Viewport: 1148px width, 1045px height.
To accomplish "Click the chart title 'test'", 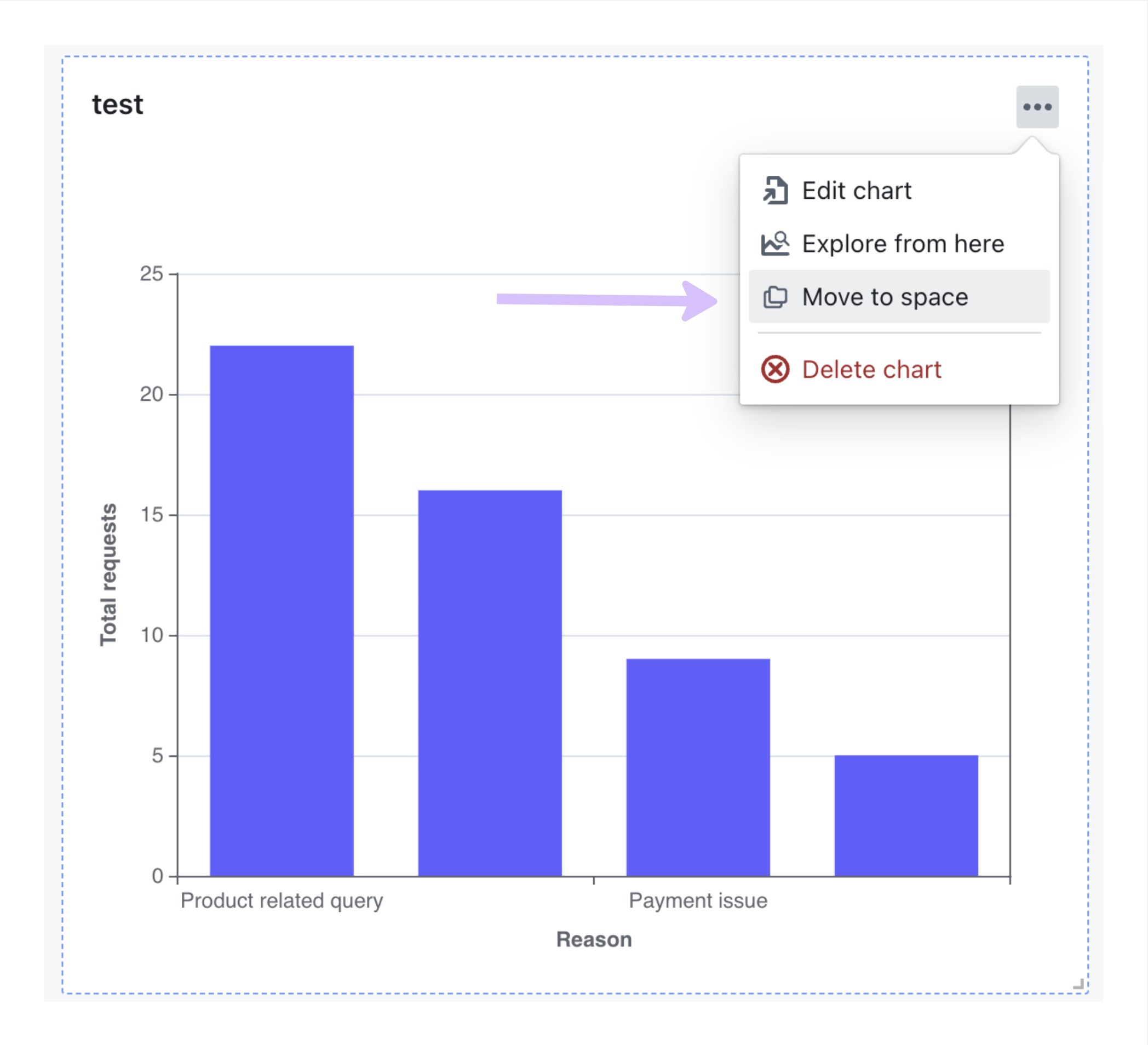I will 117,105.
